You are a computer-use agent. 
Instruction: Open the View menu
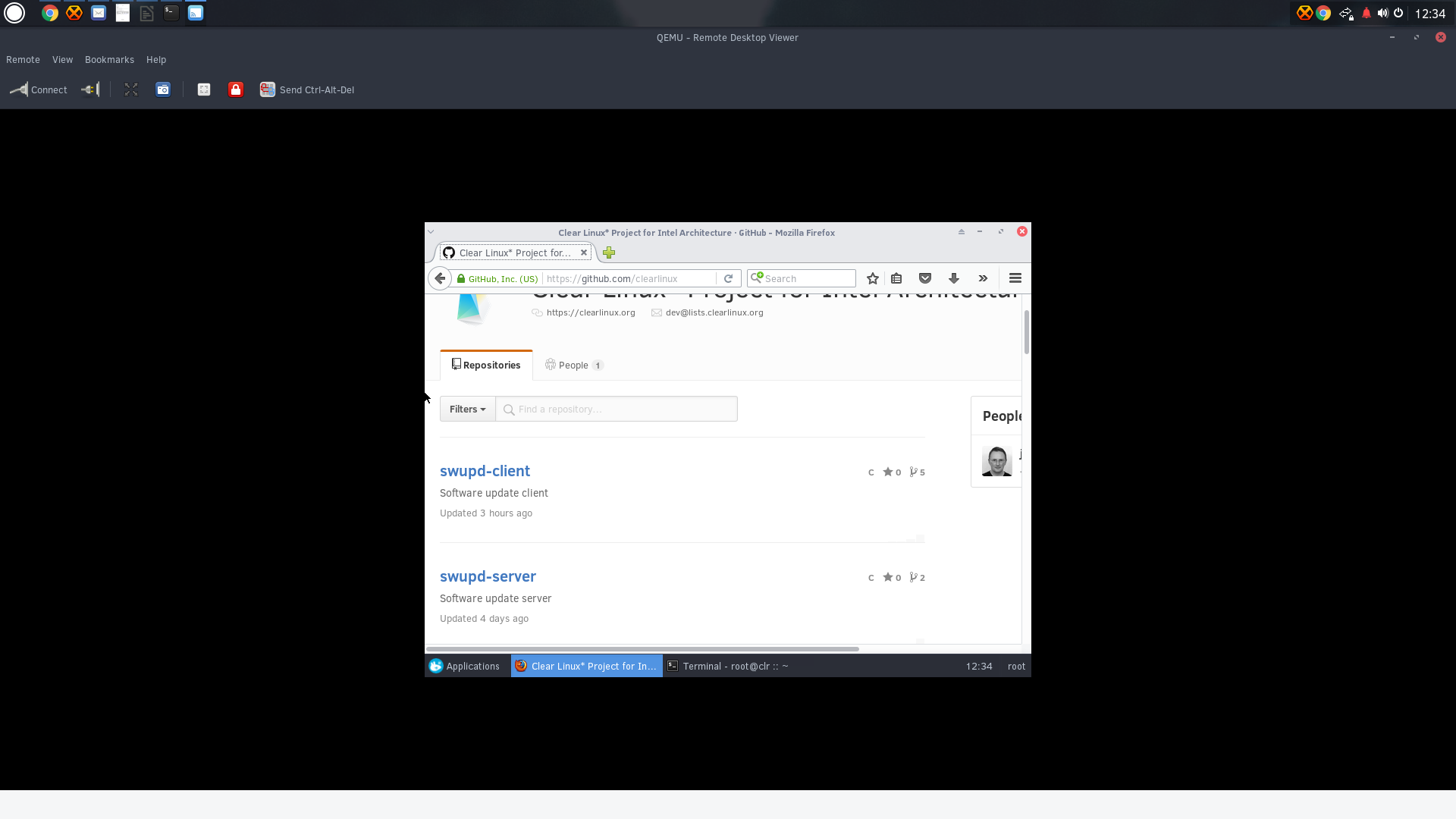point(62,60)
